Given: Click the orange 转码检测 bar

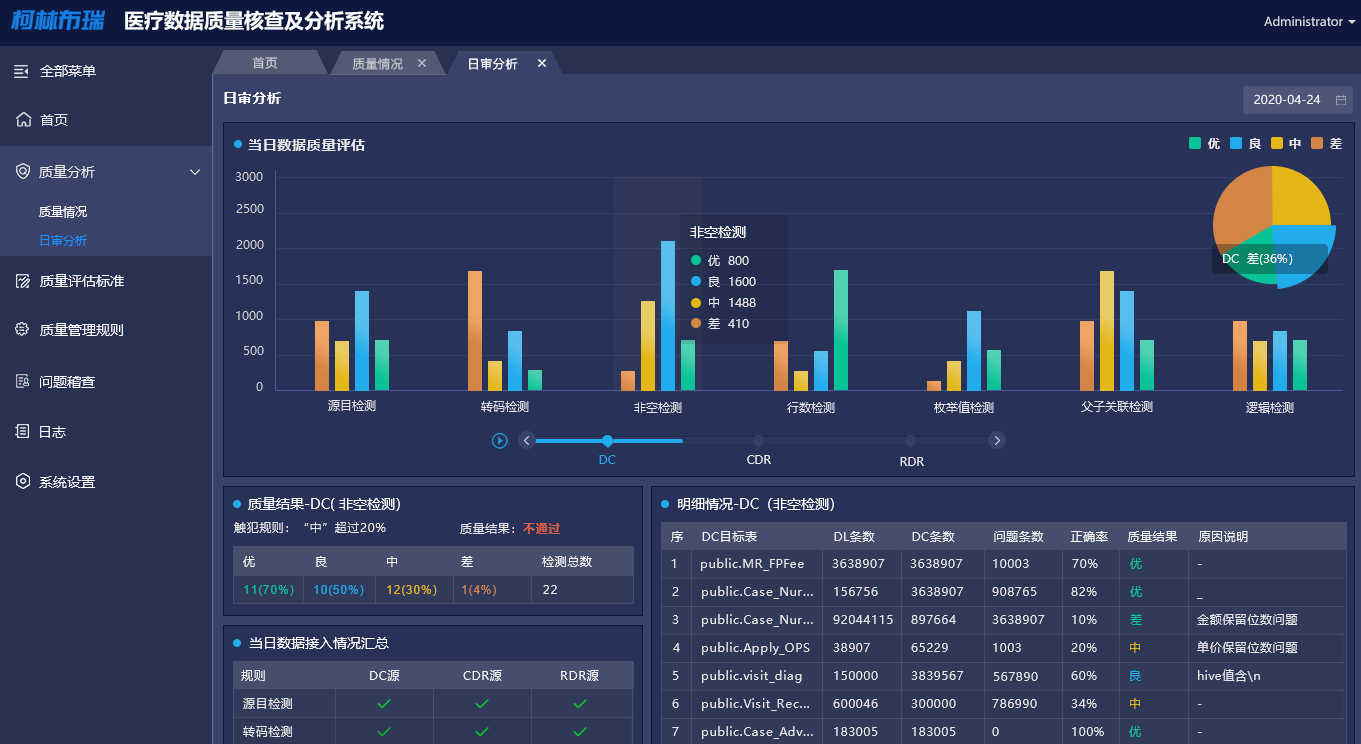Looking at the screenshot, I should click(475, 331).
